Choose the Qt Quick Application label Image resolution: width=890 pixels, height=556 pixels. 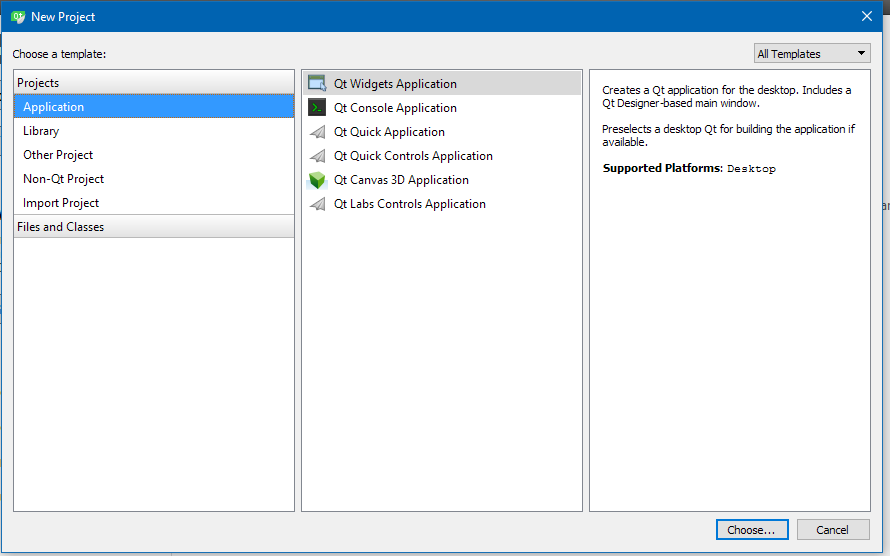[x=389, y=132]
